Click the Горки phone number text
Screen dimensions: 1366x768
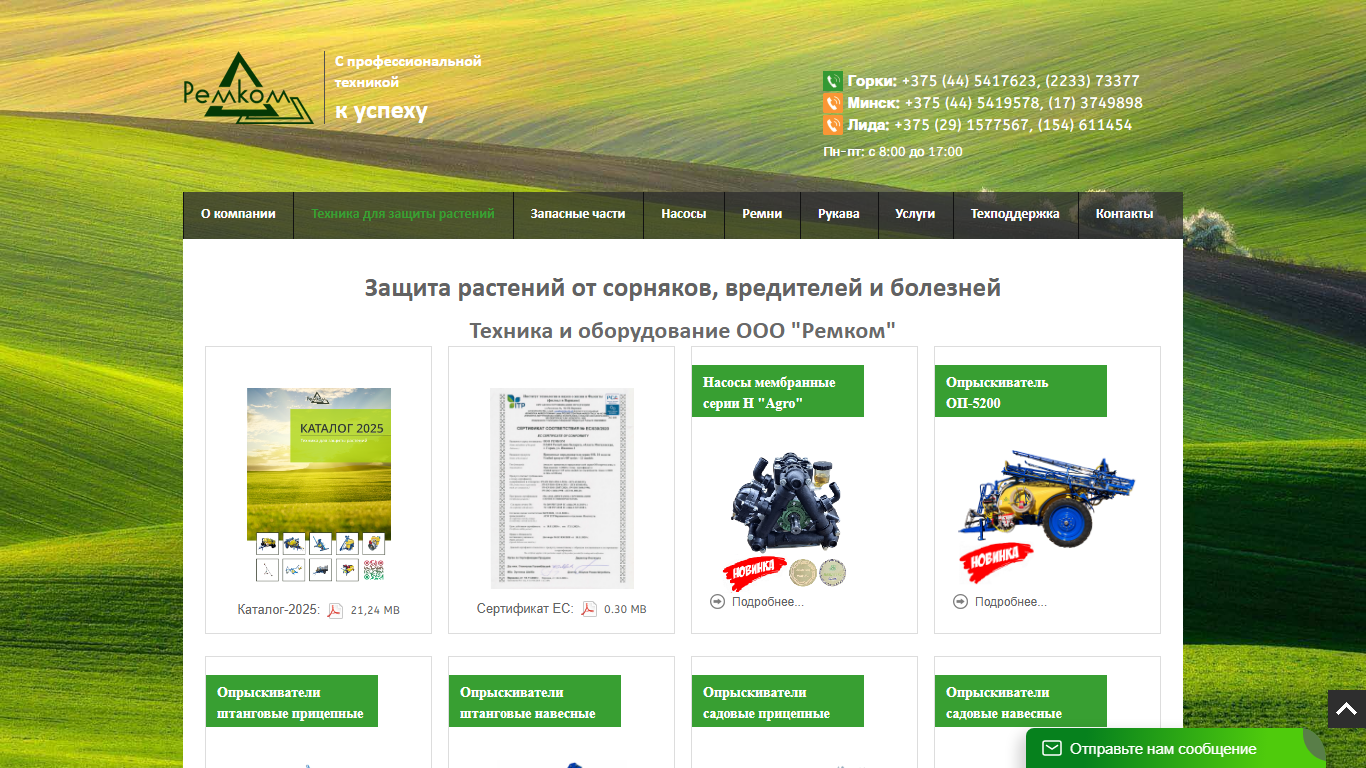(x=1021, y=81)
